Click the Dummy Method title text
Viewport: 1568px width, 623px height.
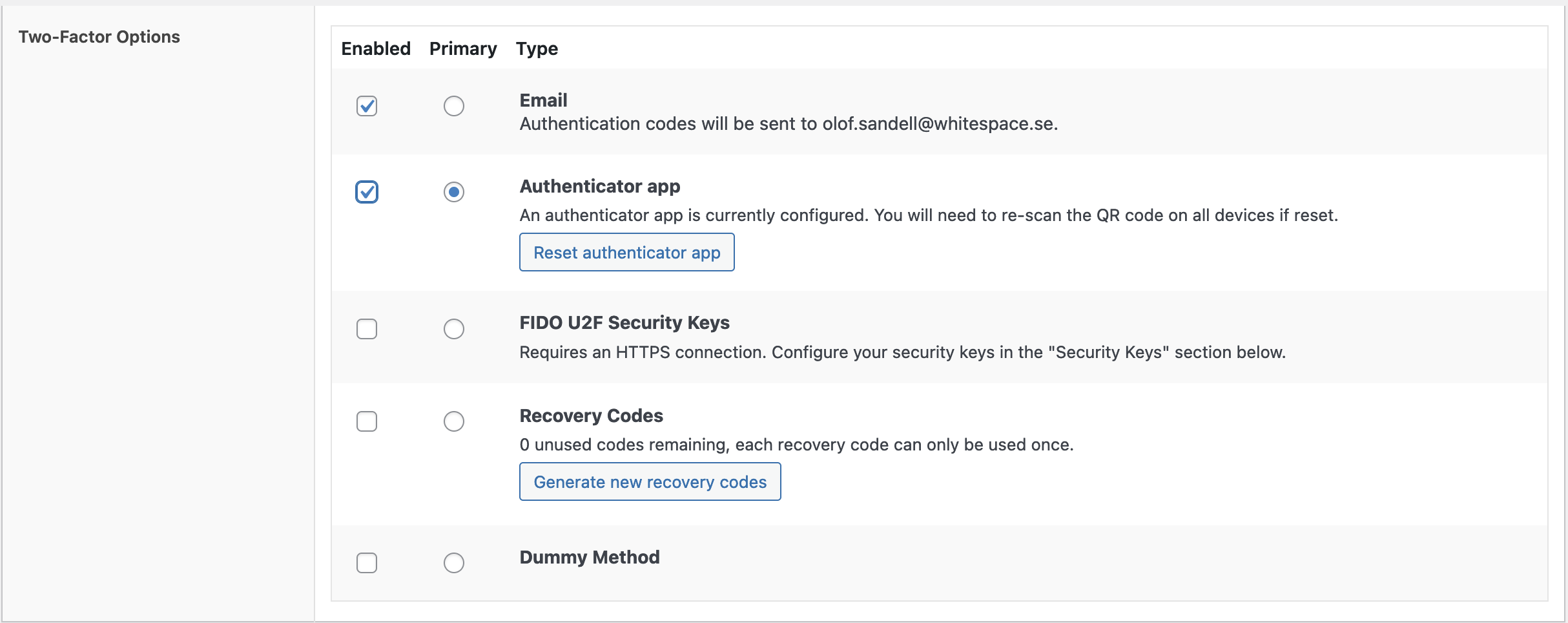[x=590, y=557]
